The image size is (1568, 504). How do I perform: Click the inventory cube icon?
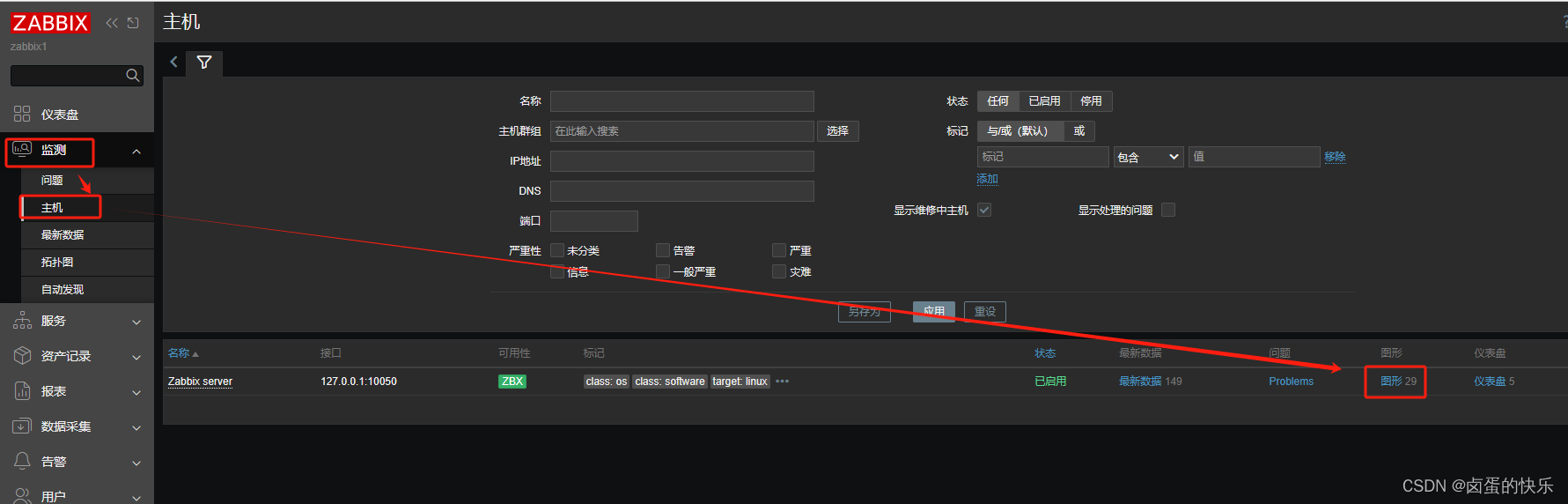coord(22,355)
